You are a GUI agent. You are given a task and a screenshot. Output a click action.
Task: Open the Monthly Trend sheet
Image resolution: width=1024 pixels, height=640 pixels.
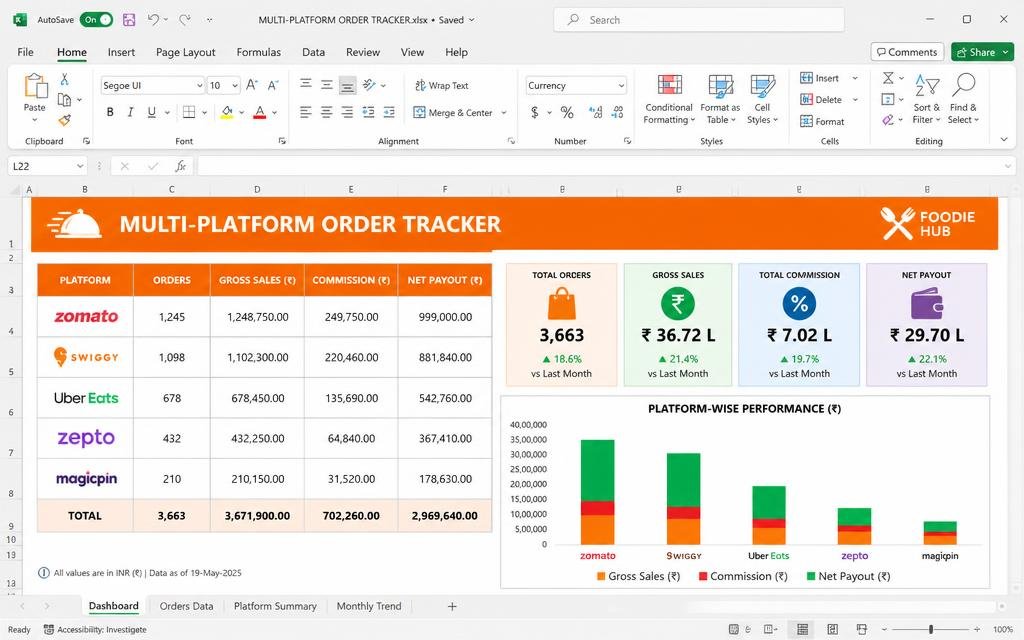(x=369, y=606)
